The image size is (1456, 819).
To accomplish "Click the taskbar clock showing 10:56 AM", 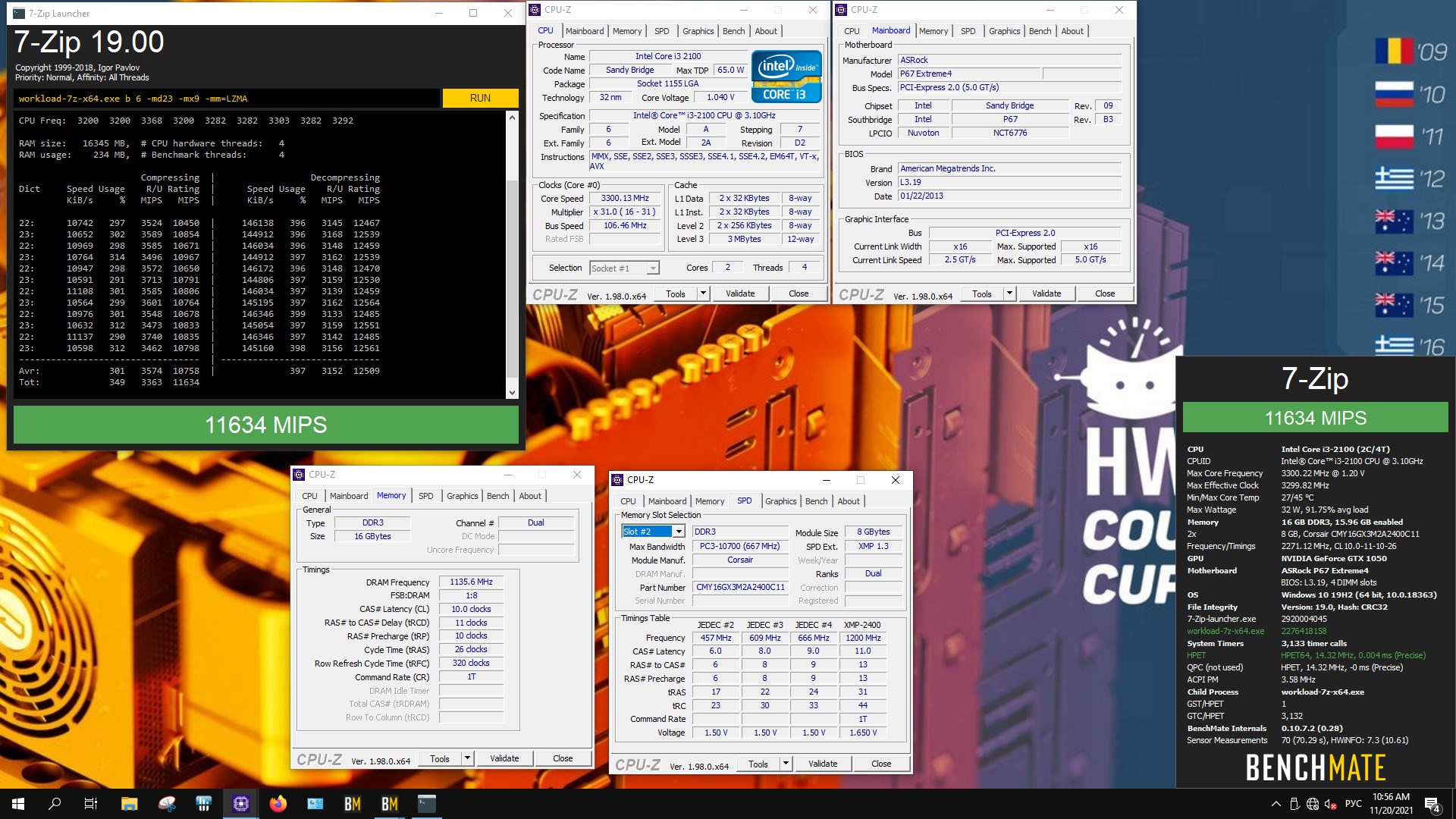I will pyautogui.click(x=1391, y=804).
